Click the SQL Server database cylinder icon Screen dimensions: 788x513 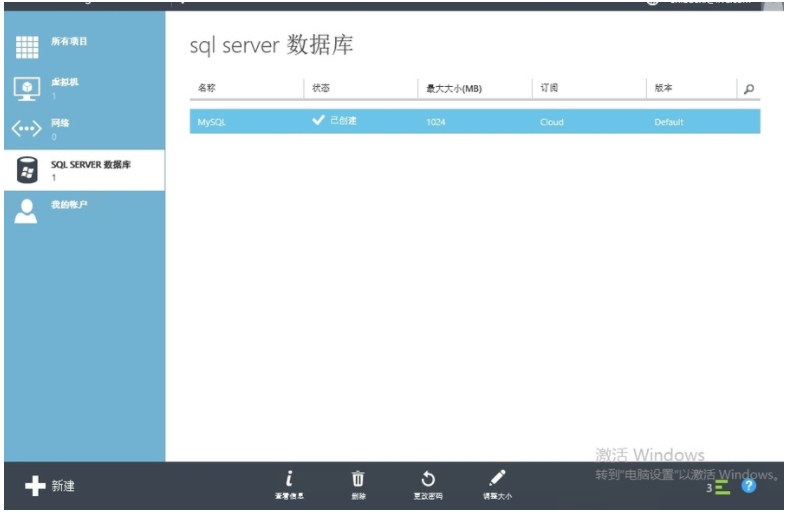click(x=27, y=170)
